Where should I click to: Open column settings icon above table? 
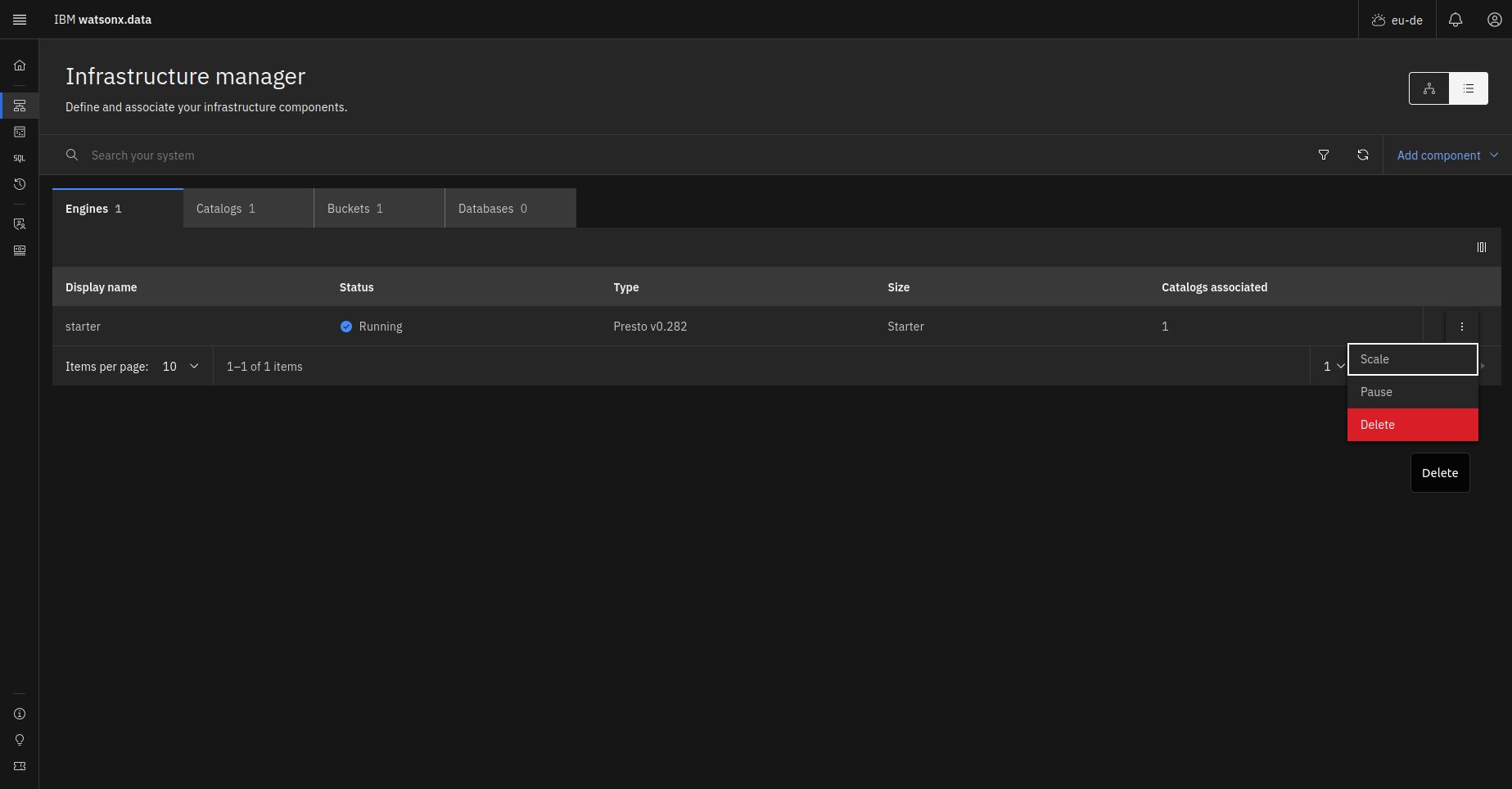click(x=1482, y=247)
